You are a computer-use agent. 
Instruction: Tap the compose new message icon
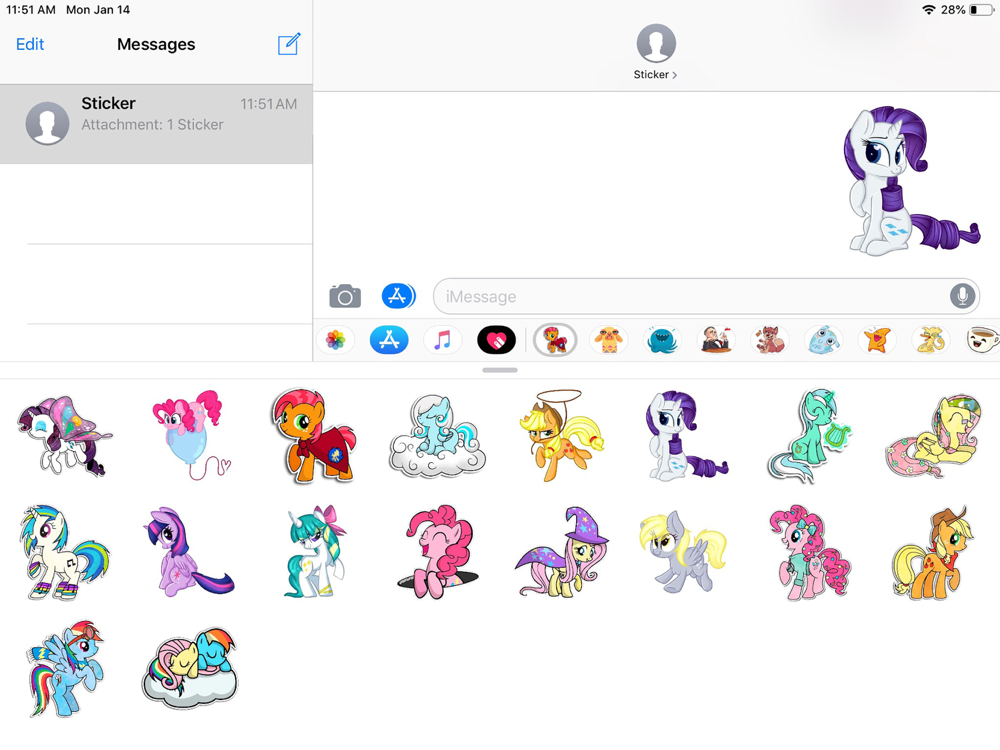click(x=289, y=44)
